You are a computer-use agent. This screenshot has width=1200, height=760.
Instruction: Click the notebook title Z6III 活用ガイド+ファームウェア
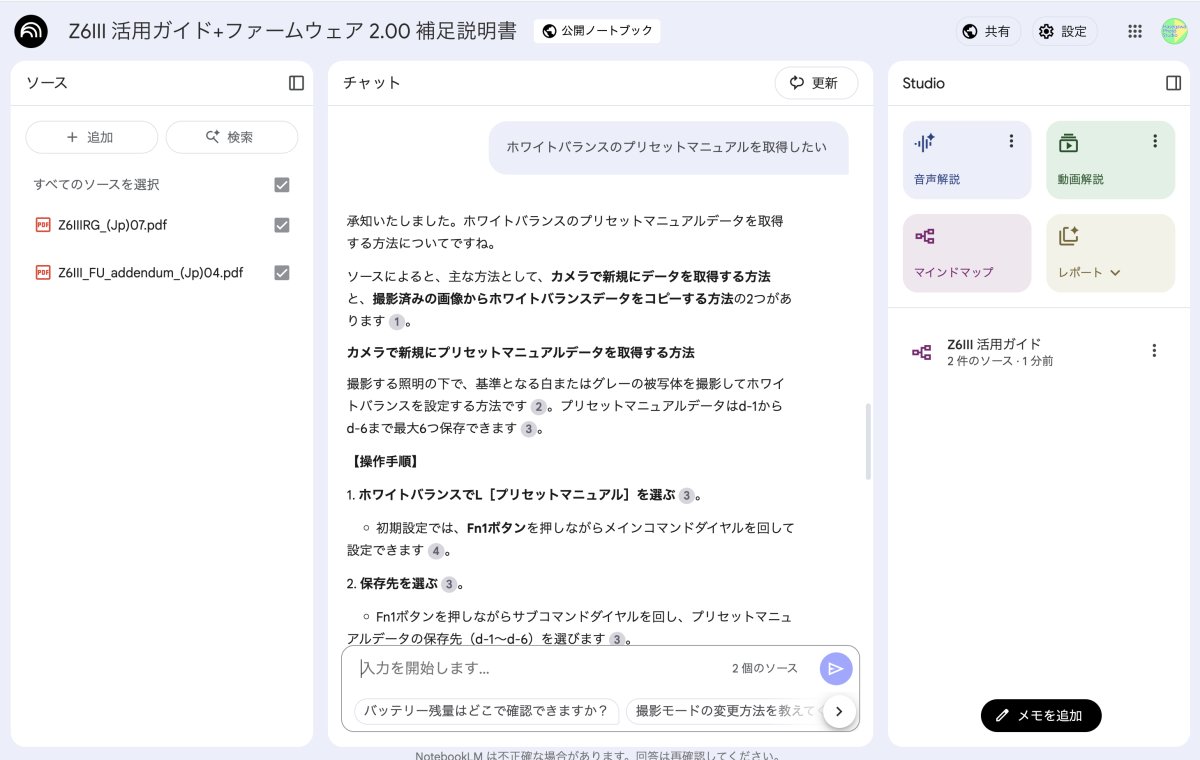click(292, 31)
